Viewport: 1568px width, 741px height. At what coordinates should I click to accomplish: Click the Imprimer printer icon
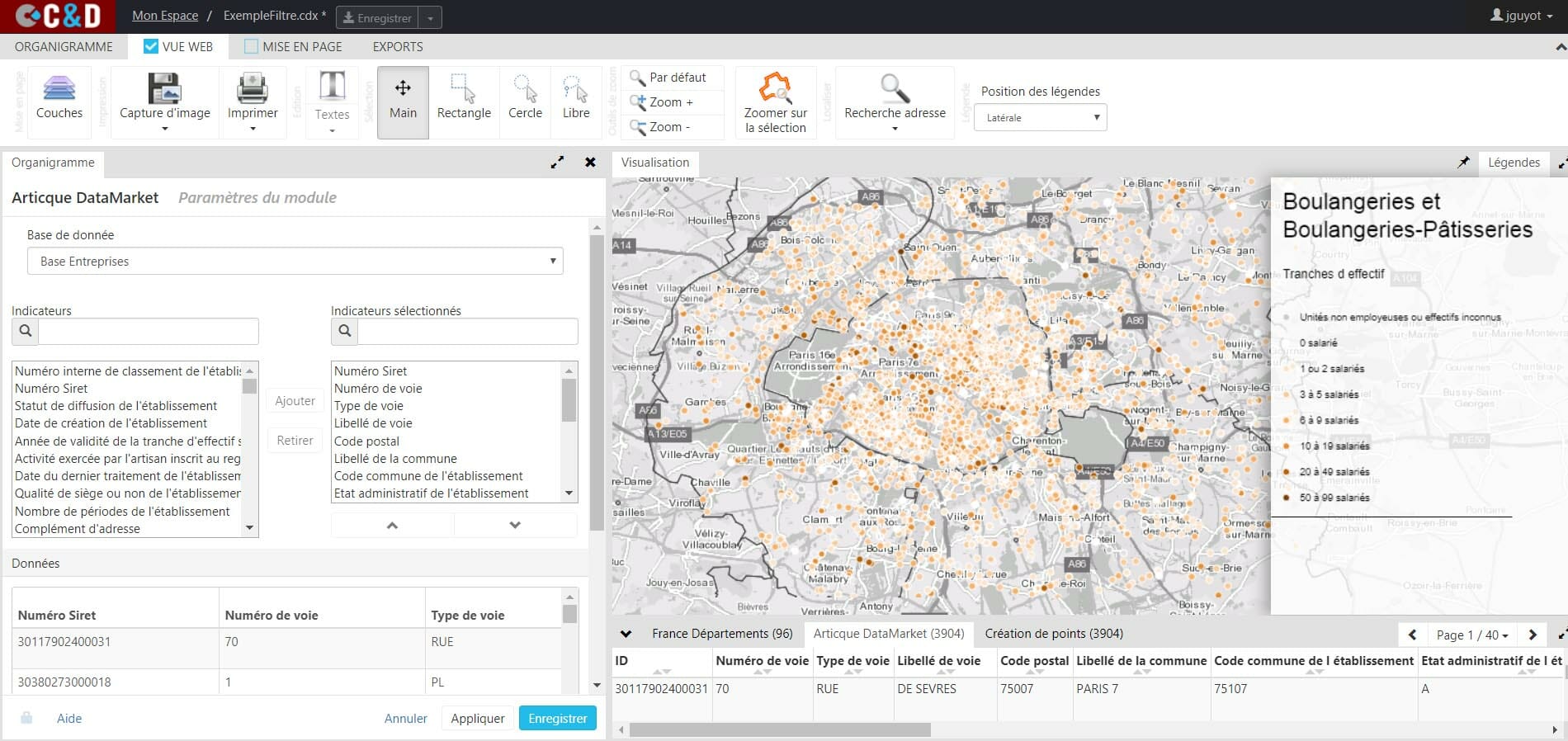(x=253, y=88)
